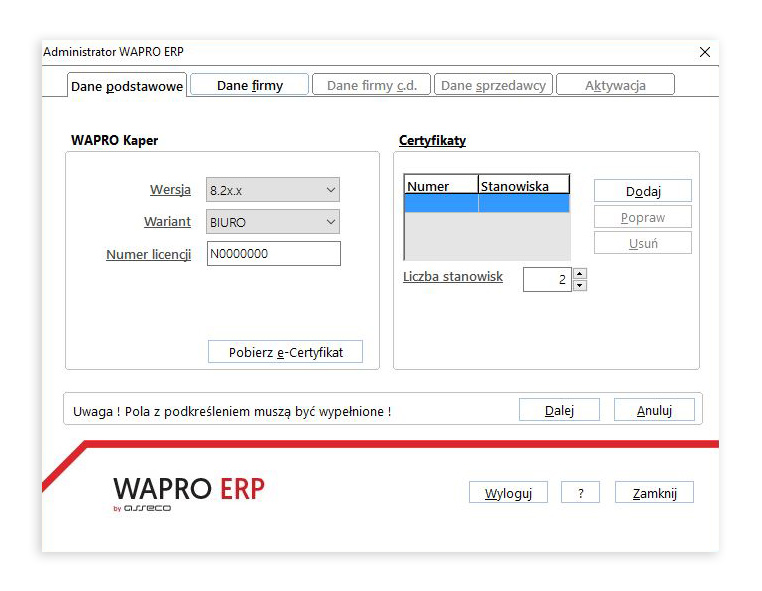Image resolution: width=762 pixels, height=591 pixels.
Task: Switch to the Dane podstawowe tab
Action: pos(127,86)
